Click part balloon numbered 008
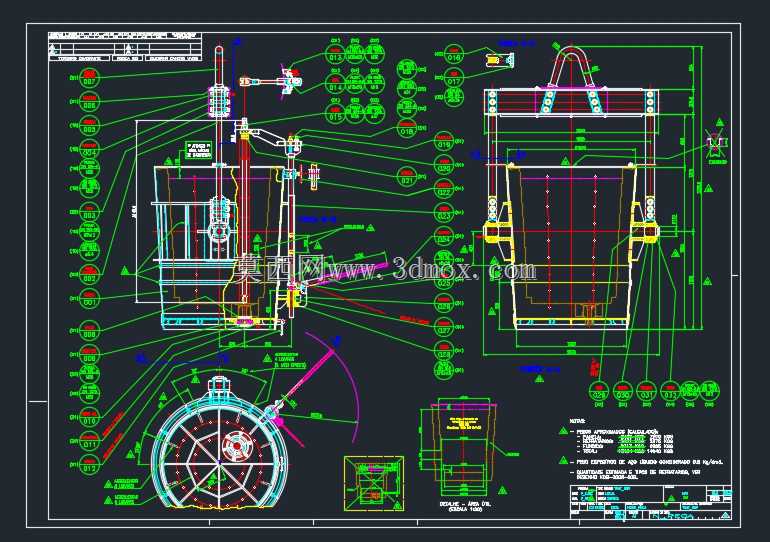 coord(89,331)
